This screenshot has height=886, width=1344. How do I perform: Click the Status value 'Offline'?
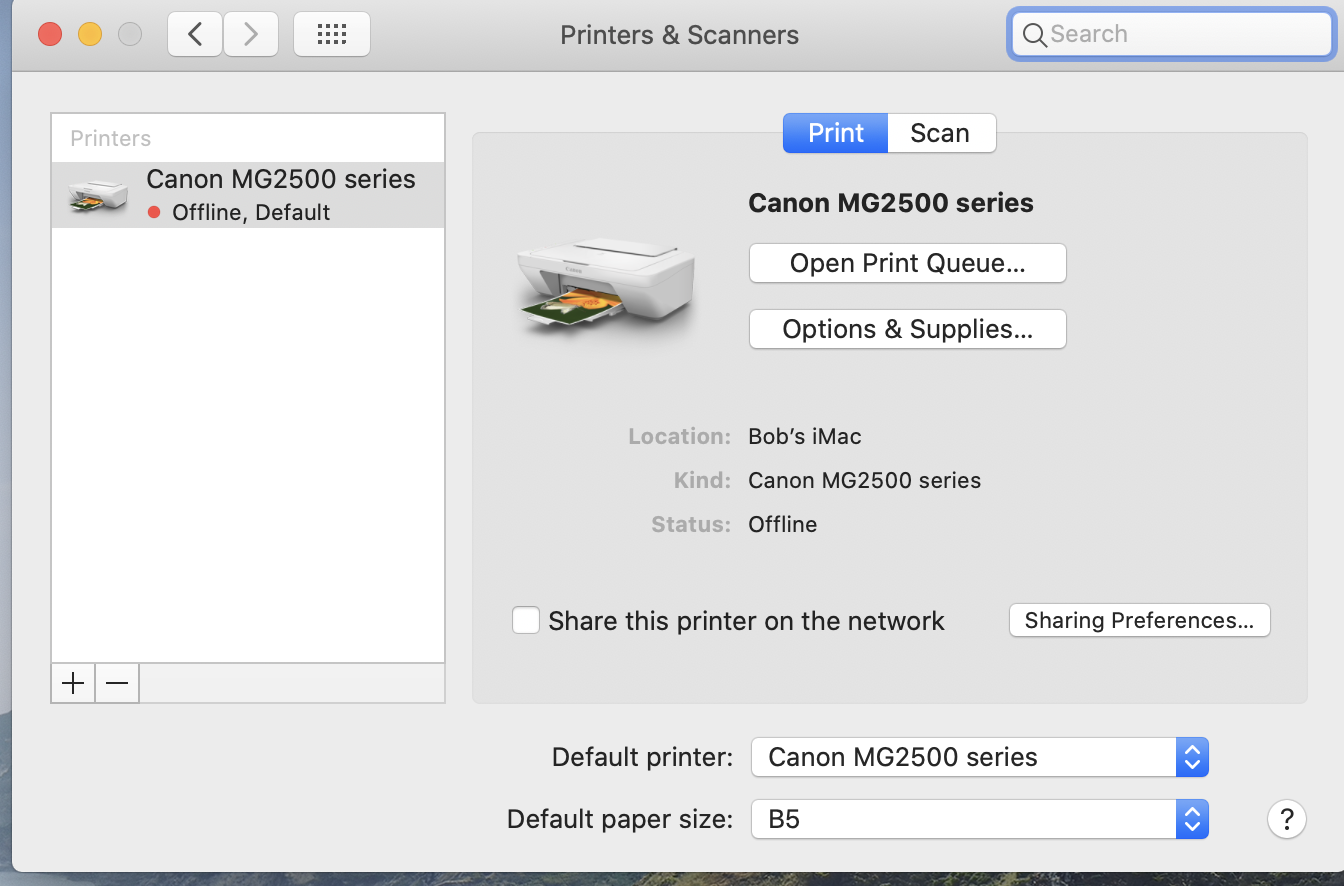783,524
